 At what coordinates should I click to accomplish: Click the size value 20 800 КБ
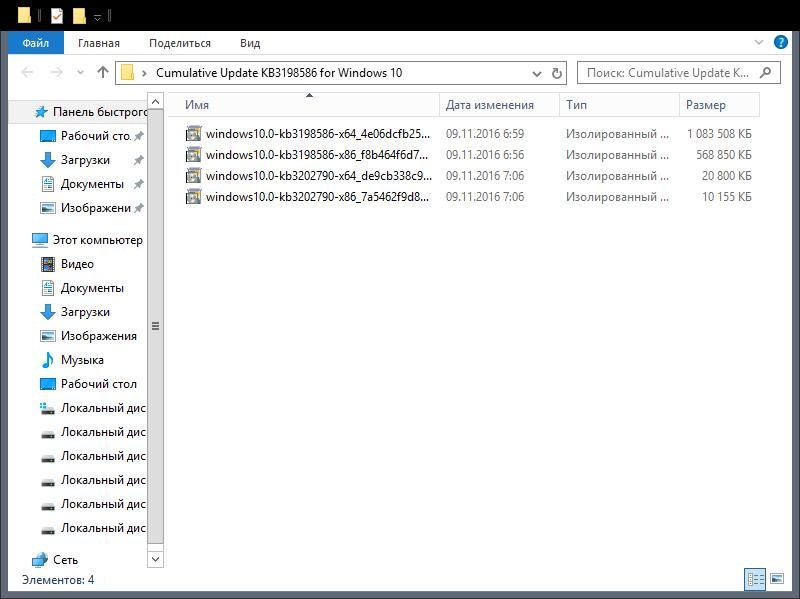pyautogui.click(x=727, y=176)
